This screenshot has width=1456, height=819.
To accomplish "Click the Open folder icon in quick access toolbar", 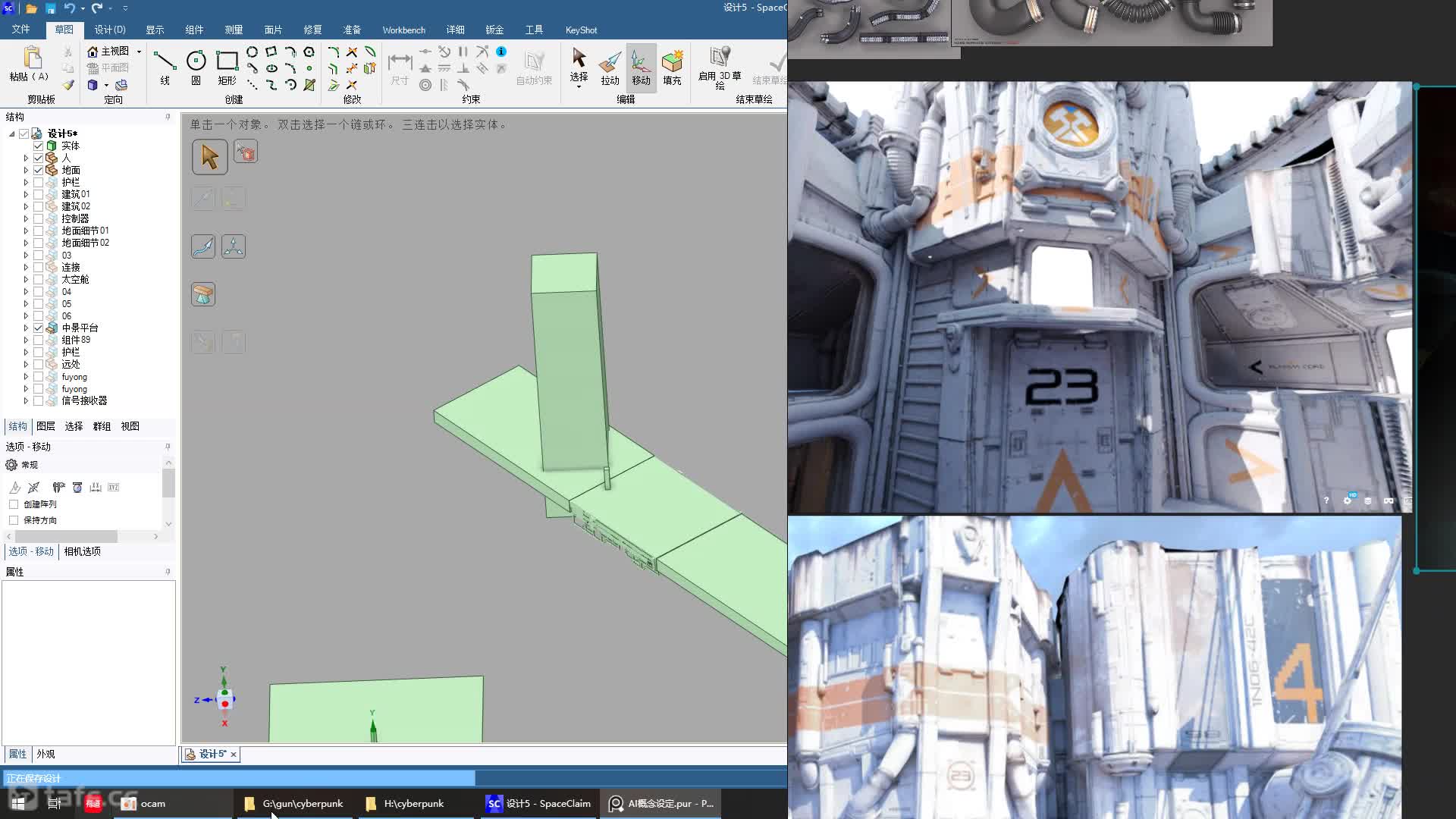I will pyautogui.click(x=31, y=8).
